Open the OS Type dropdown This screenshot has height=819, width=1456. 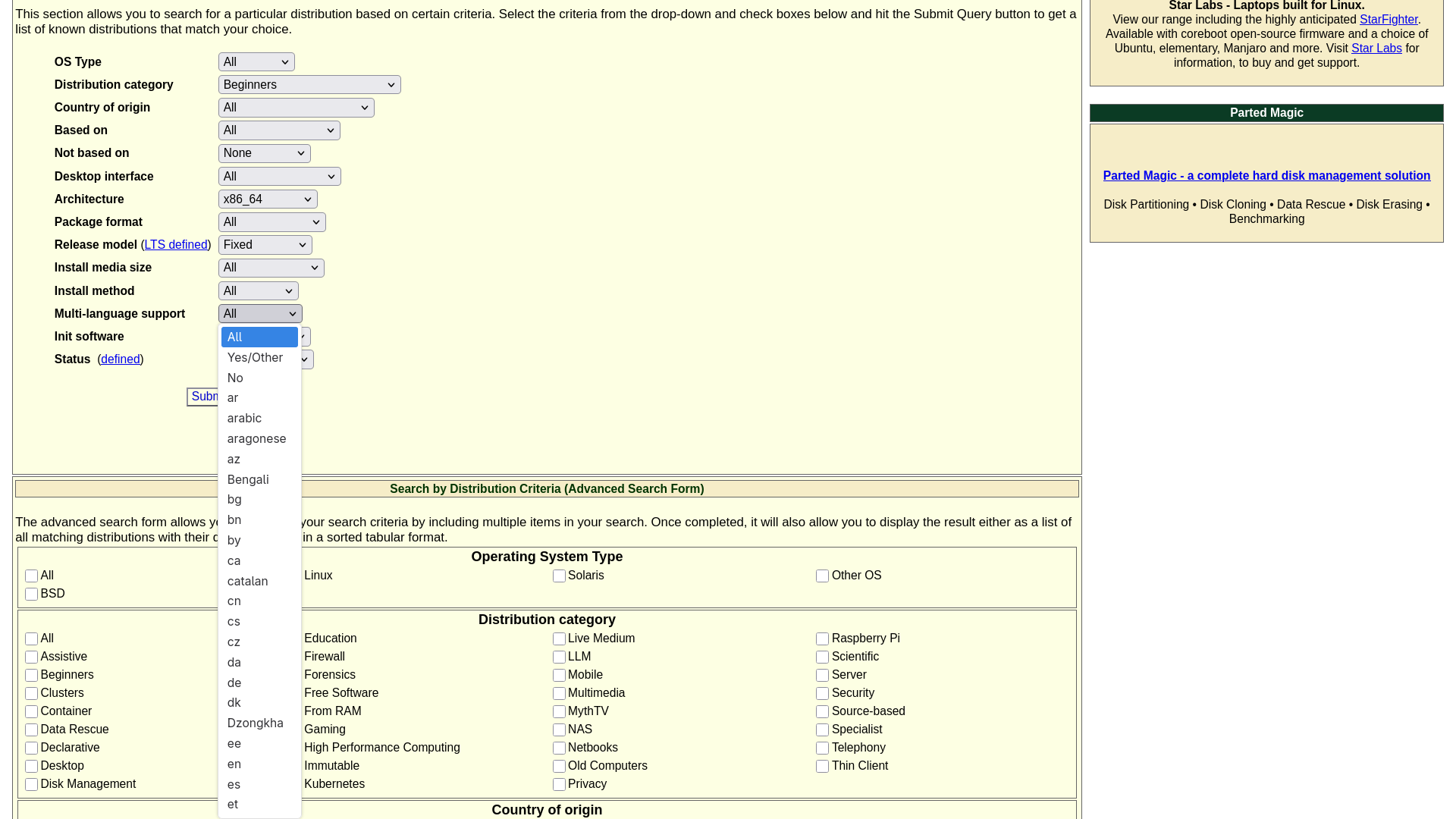coord(256,61)
